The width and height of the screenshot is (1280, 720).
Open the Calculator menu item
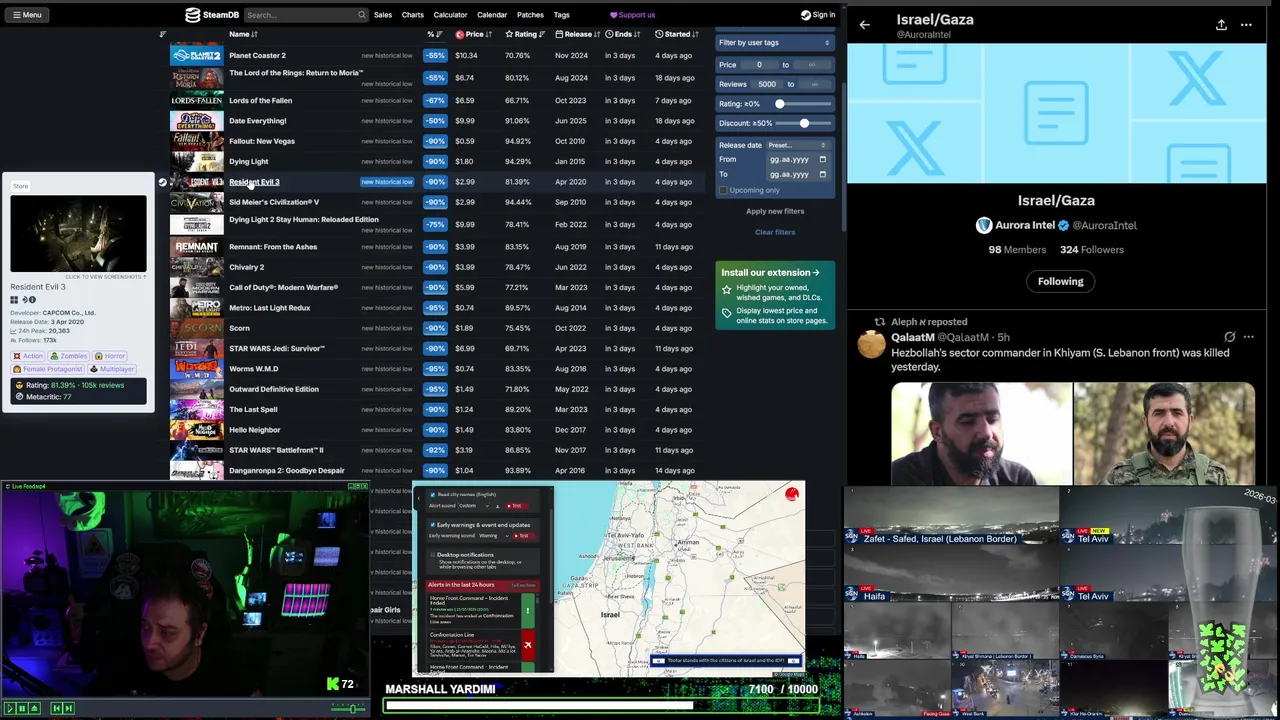coord(450,15)
